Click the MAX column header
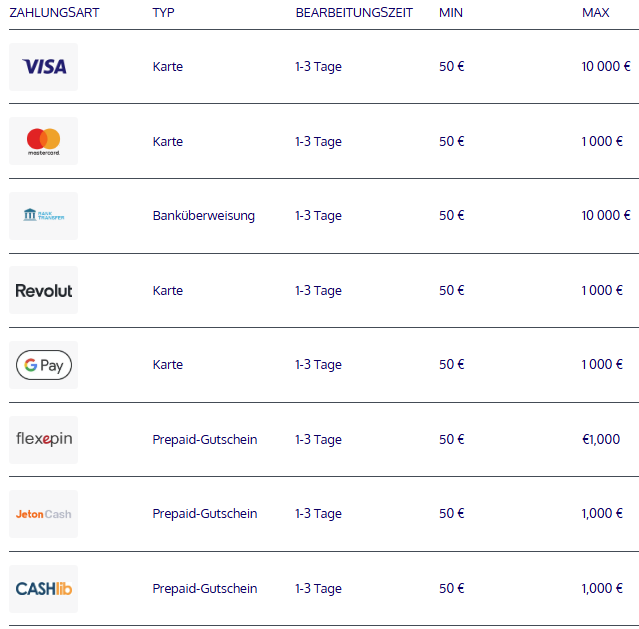The image size is (639, 629). coord(596,13)
